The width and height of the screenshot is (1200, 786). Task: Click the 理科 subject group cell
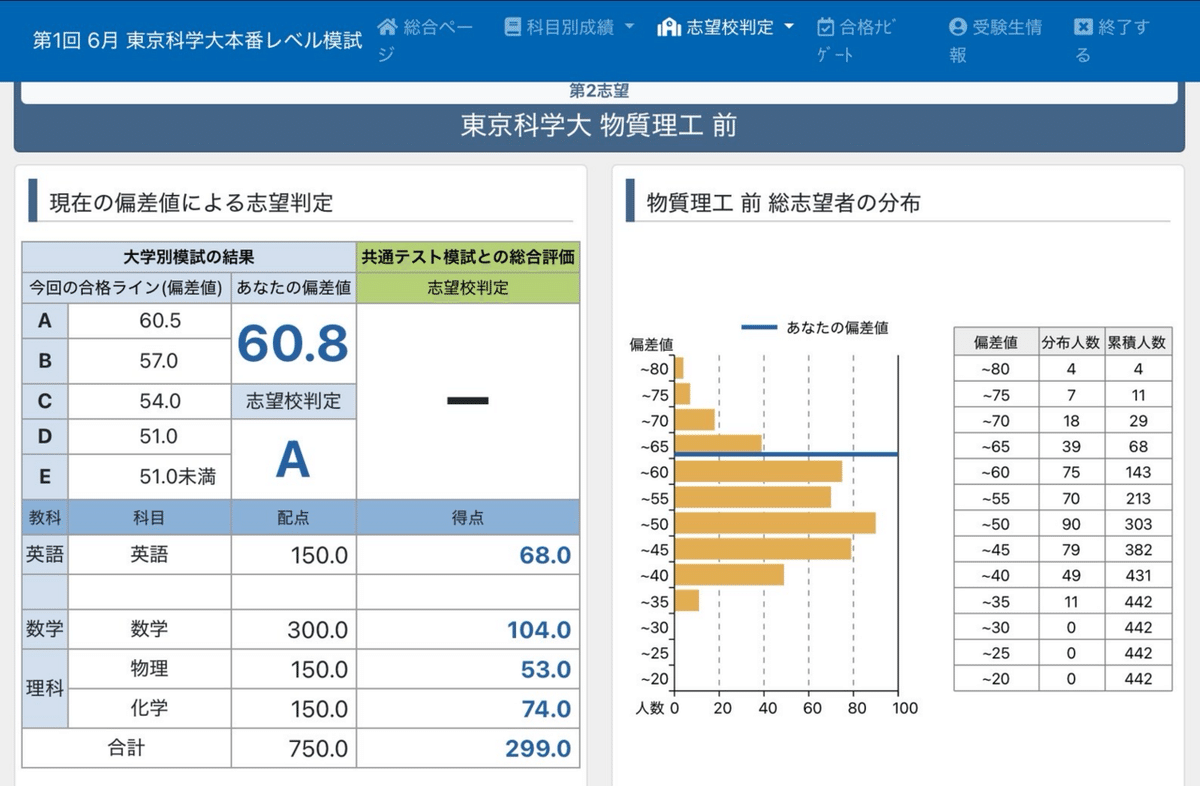click(45, 689)
